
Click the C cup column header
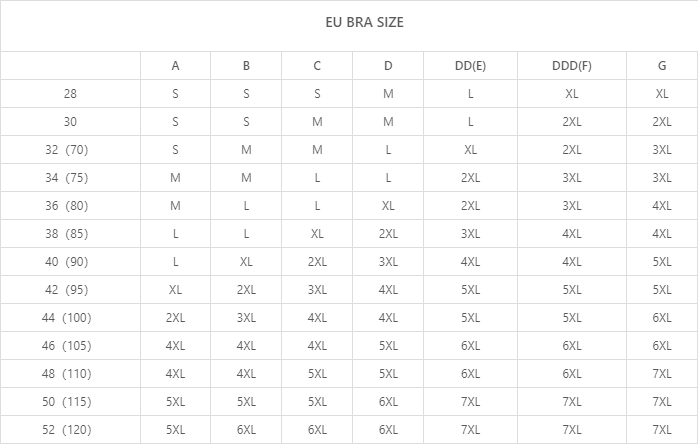pyautogui.click(x=317, y=66)
